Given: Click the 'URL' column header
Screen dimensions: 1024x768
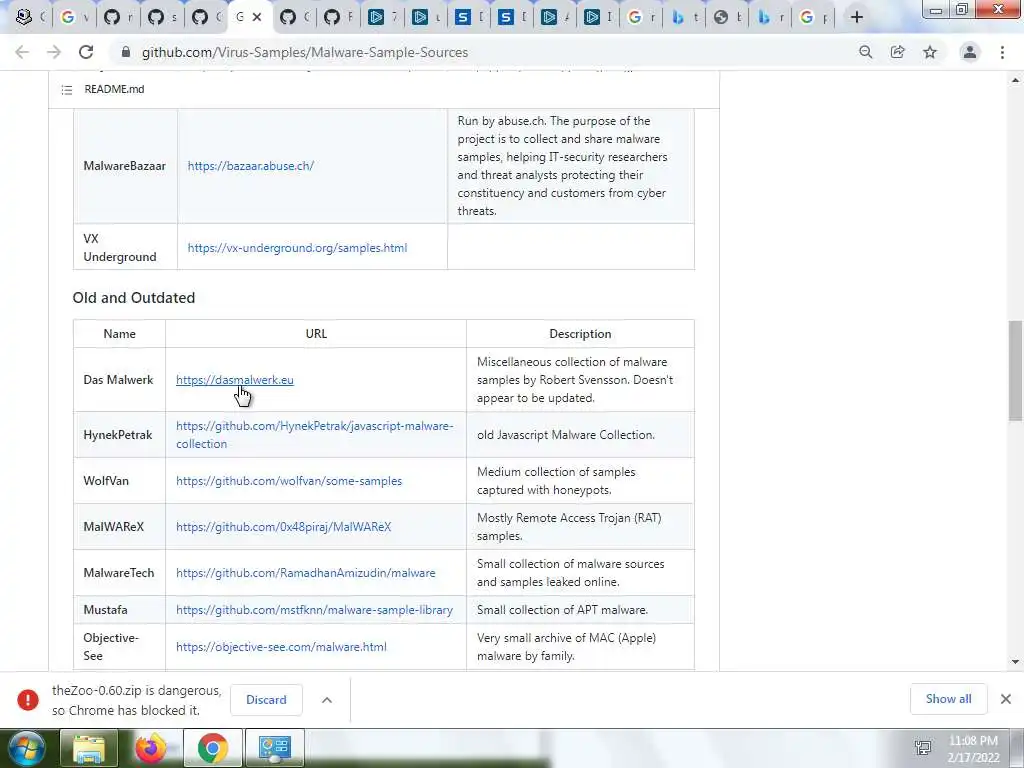Looking at the screenshot, I should [x=316, y=334].
